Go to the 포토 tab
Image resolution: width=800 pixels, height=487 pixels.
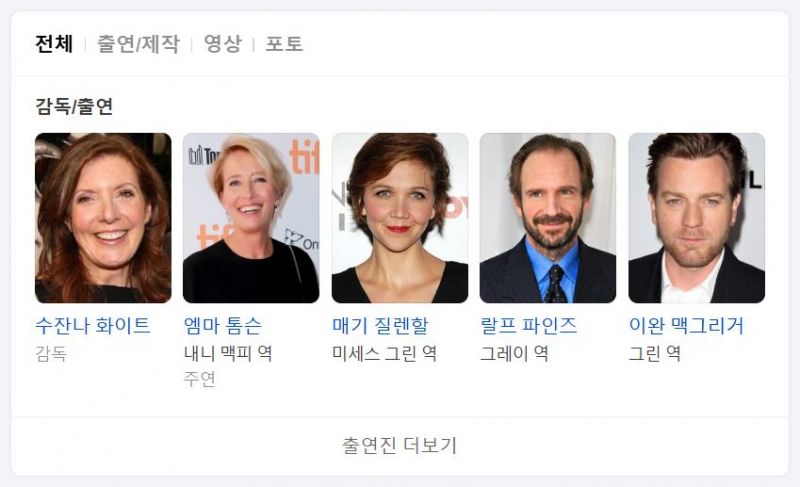click(x=284, y=44)
